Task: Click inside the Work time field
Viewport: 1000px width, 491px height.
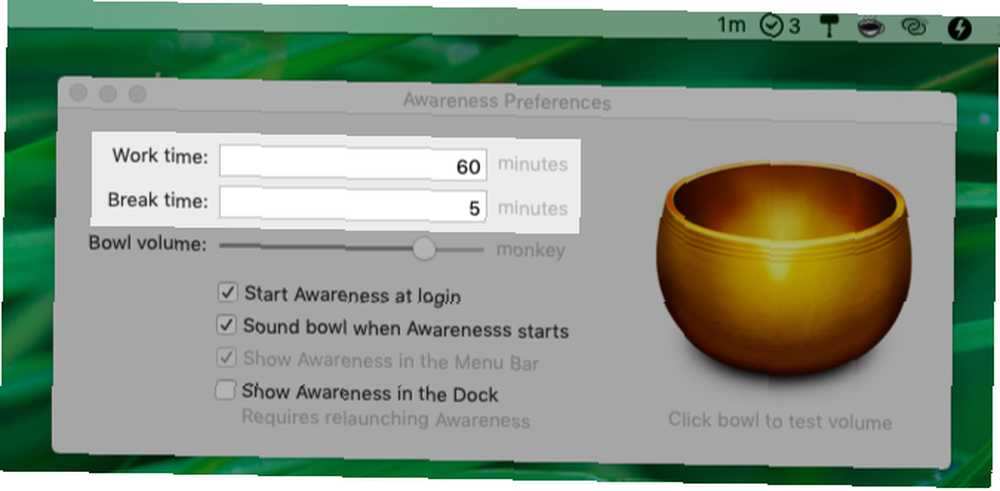Action: coord(353,164)
